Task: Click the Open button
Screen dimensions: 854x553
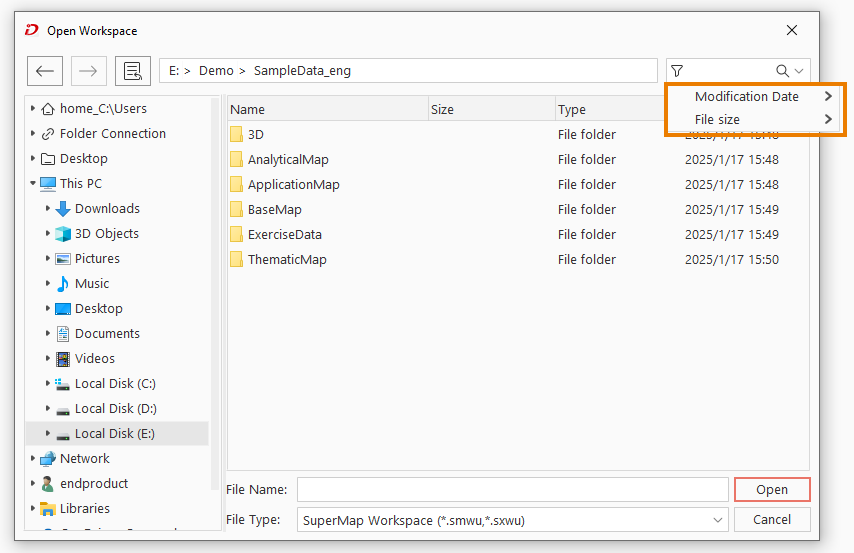Action: (x=771, y=490)
